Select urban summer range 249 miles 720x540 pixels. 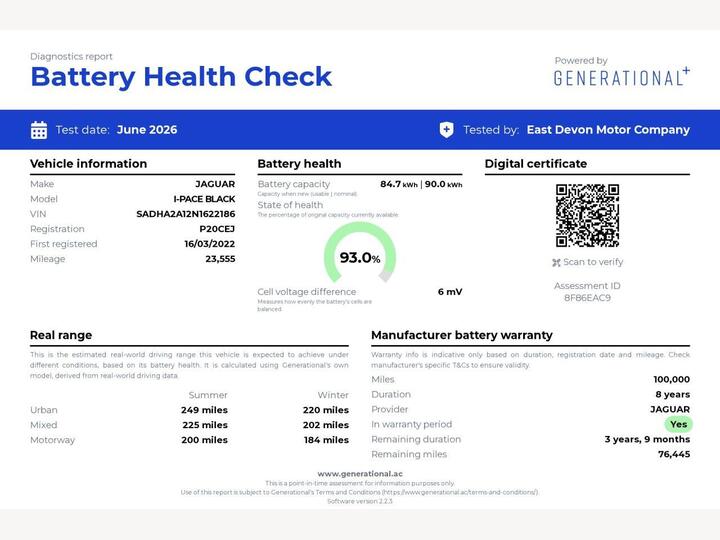(204, 410)
